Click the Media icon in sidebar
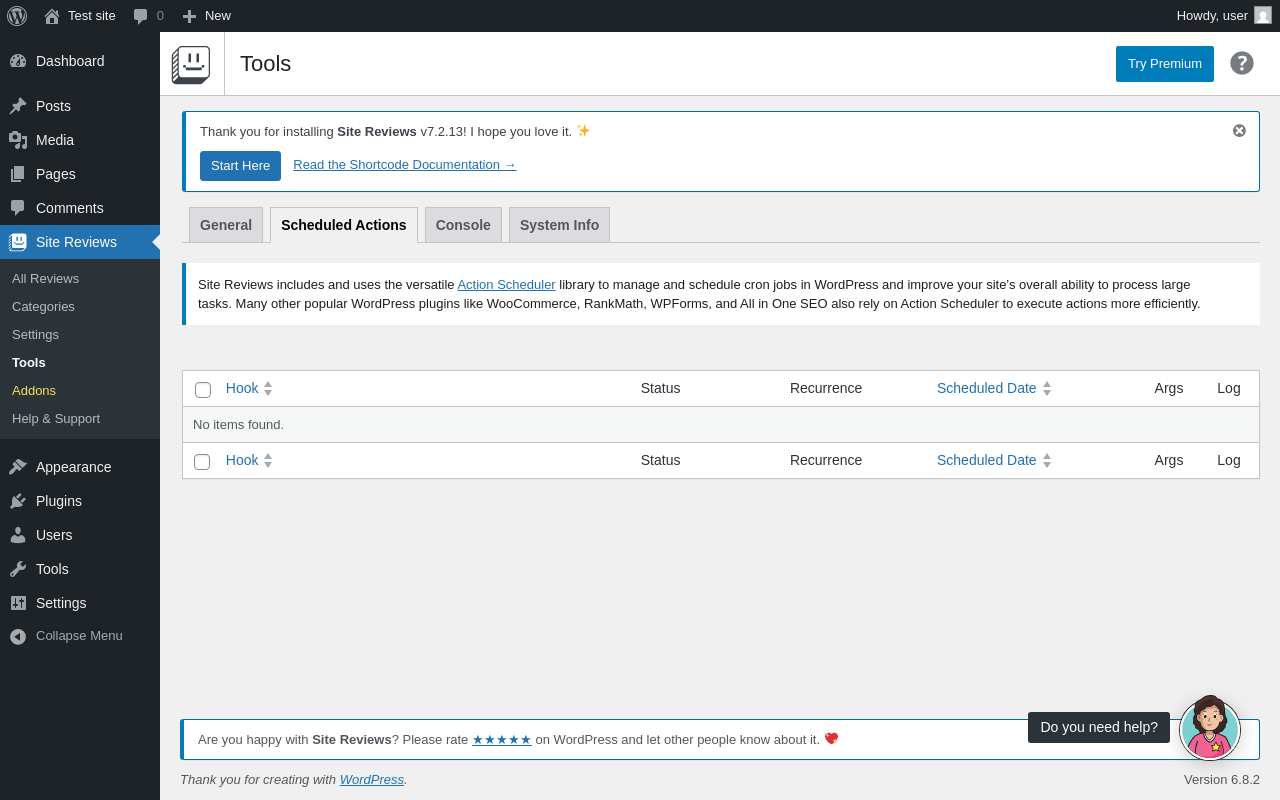Image resolution: width=1280 pixels, height=800 pixels. 18,140
